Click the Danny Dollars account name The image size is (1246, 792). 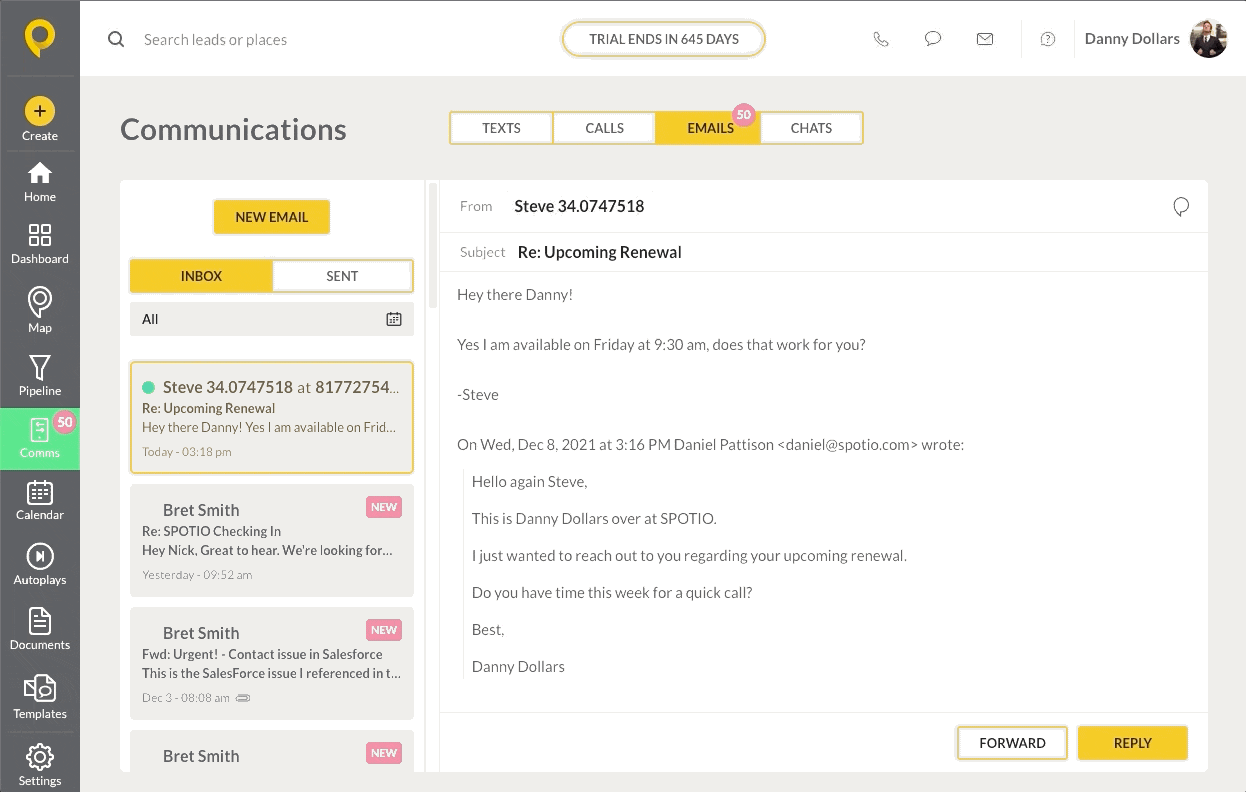1132,39
